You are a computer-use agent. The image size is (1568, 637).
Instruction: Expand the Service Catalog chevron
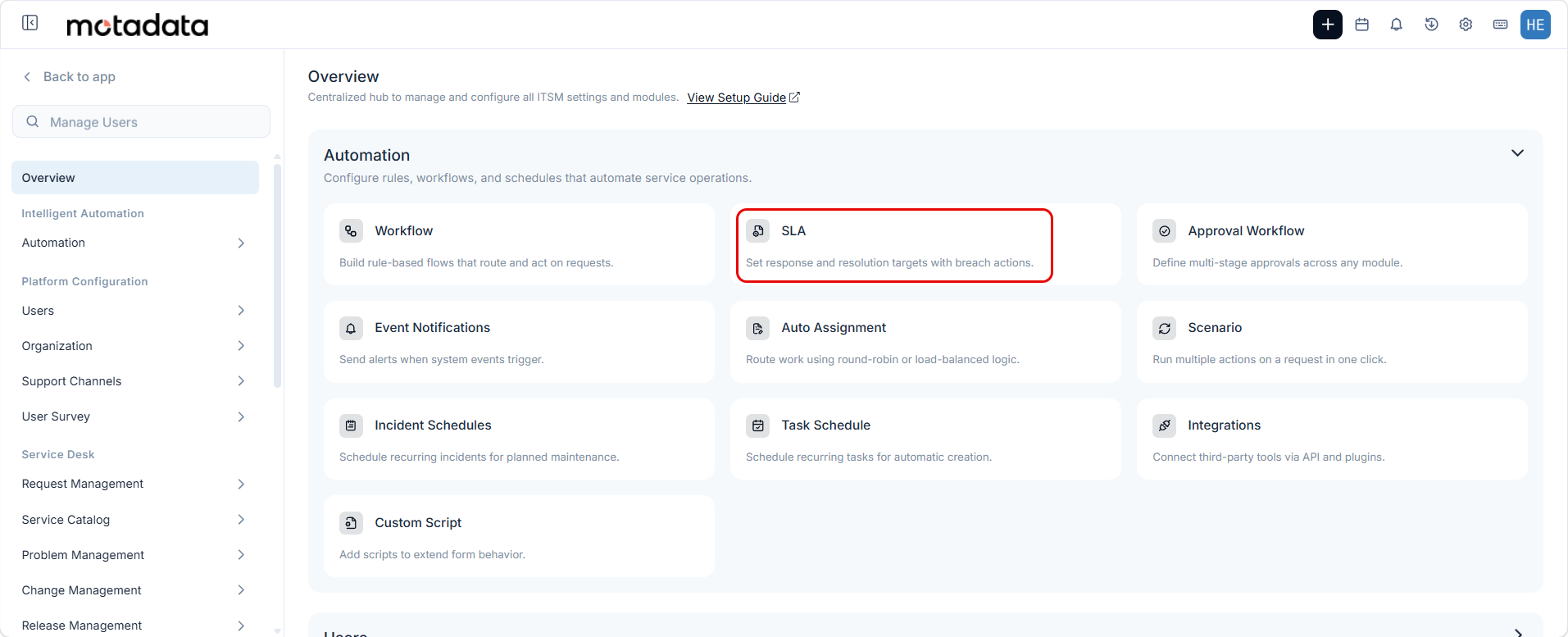pyautogui.click(x=241, y=520)
